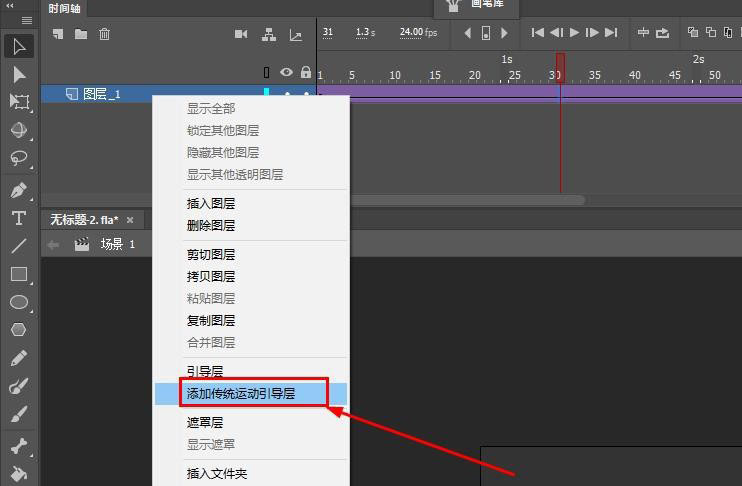The width and height of the screenshot is (742, 486).
Task: Toggle lock all layers icon
Action: pos(306,72)
